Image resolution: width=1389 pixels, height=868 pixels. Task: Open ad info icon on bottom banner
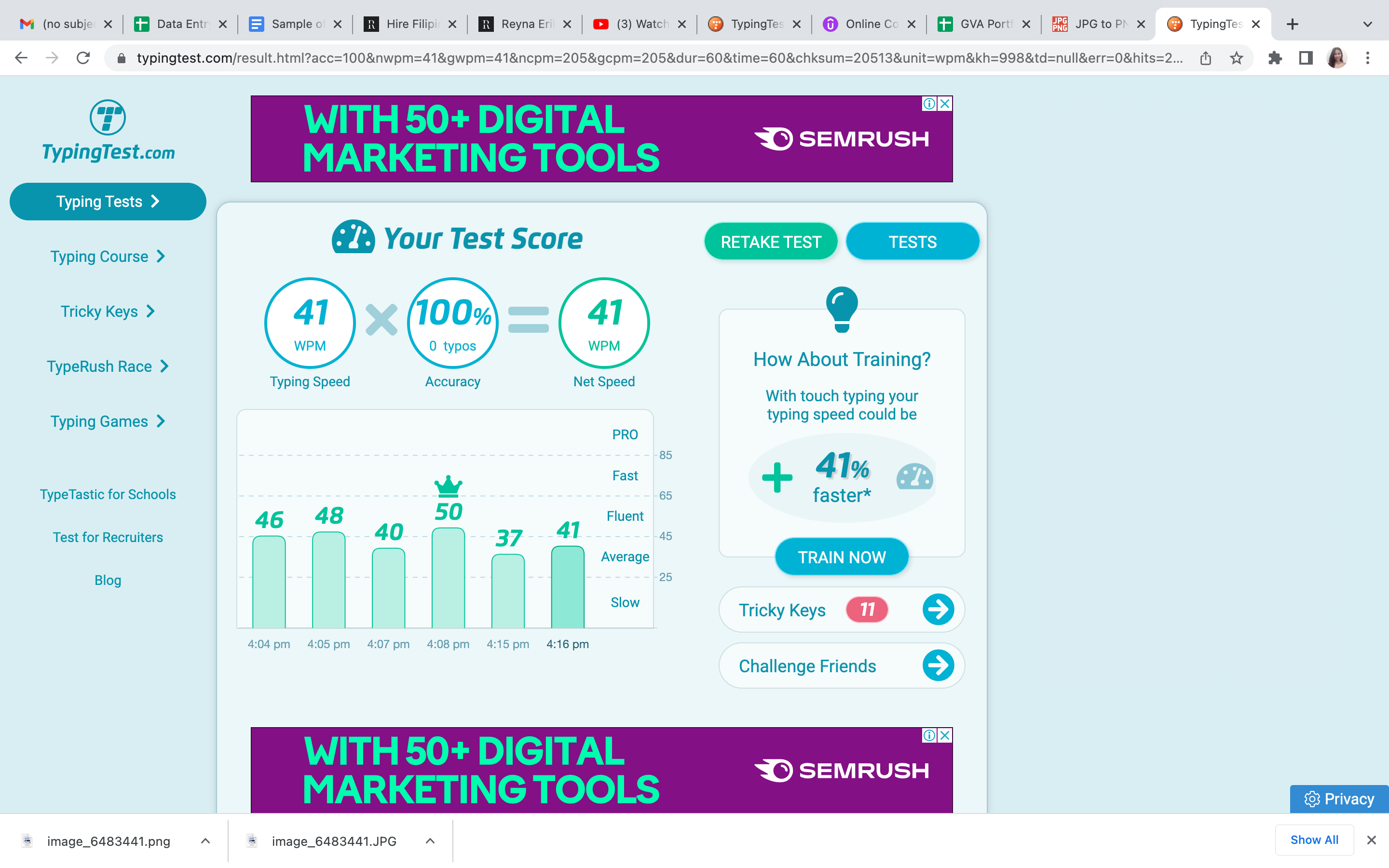coord(929,735)
